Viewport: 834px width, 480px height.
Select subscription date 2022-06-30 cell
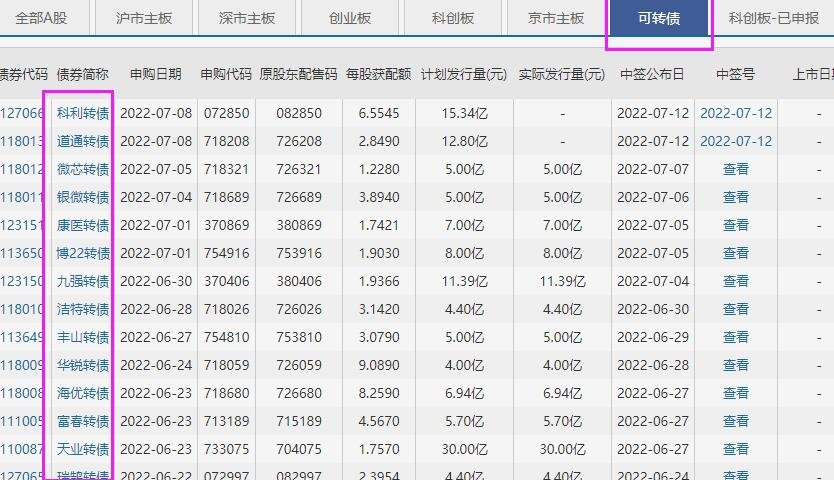pyautogui.click(x=156, y=281)
